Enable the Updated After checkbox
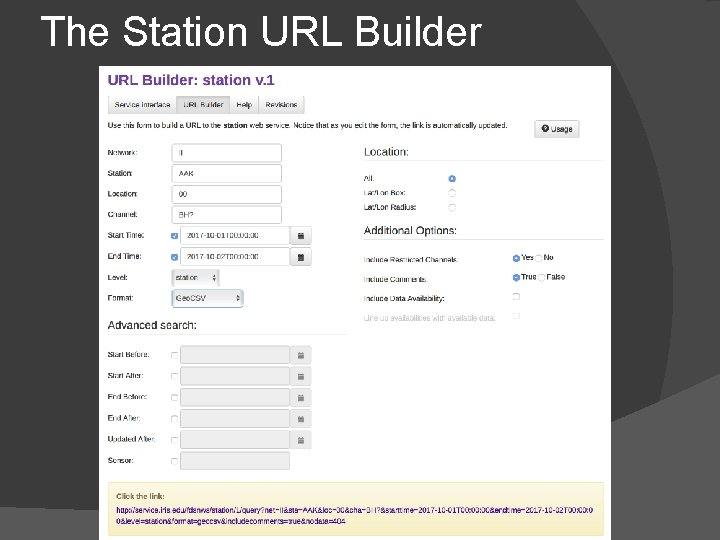Screen dimensions: 720x540 tap(174, 440)
